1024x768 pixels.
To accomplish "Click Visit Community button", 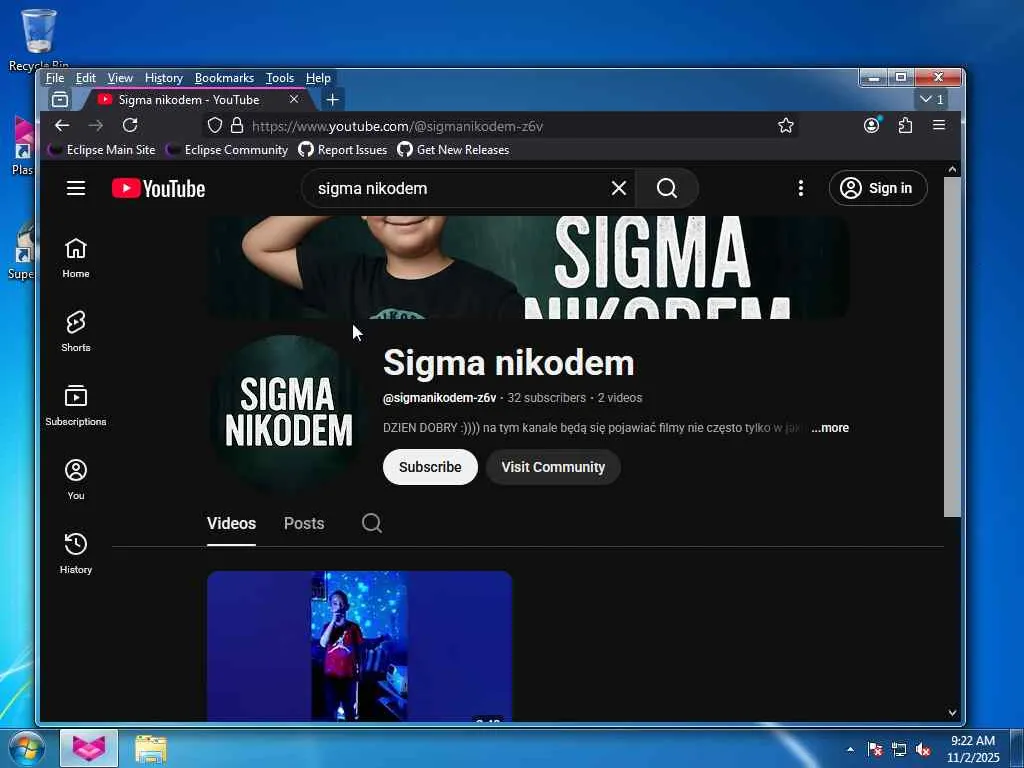I will point(553,467).
